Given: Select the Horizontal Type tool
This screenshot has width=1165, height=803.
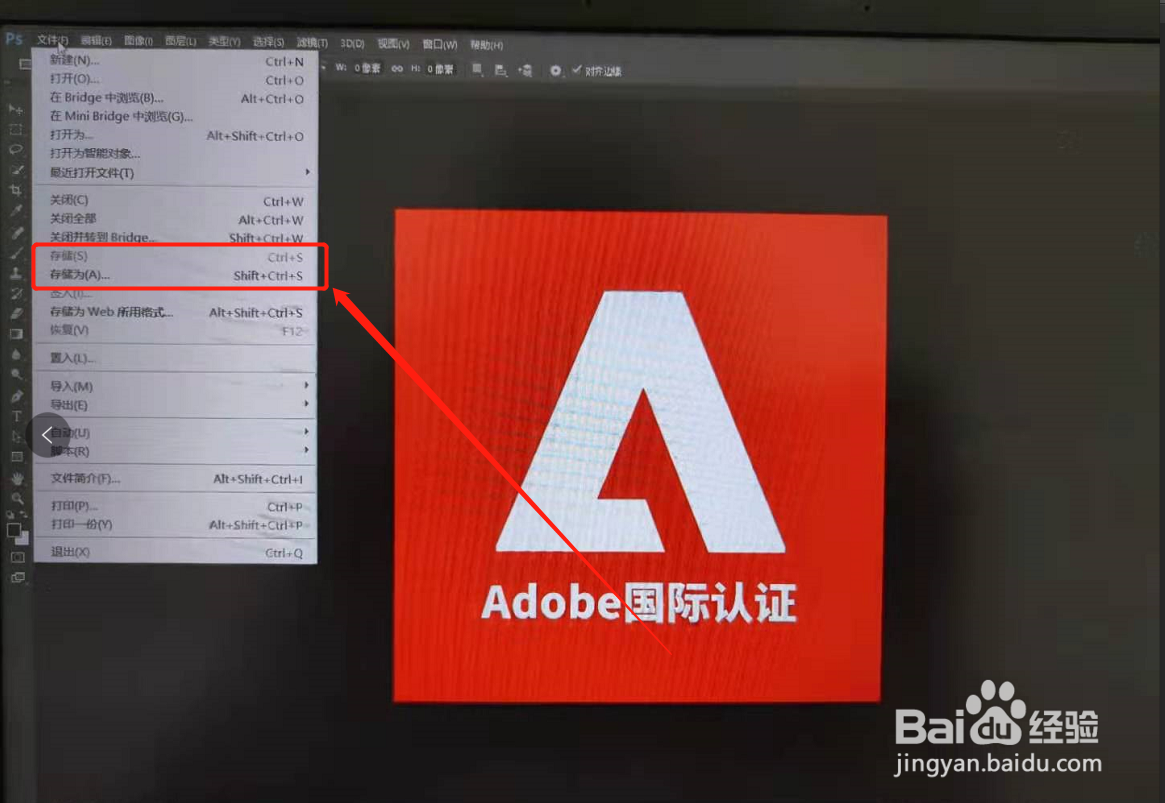Looking at the screenshot, I should [x=16, y=416].
